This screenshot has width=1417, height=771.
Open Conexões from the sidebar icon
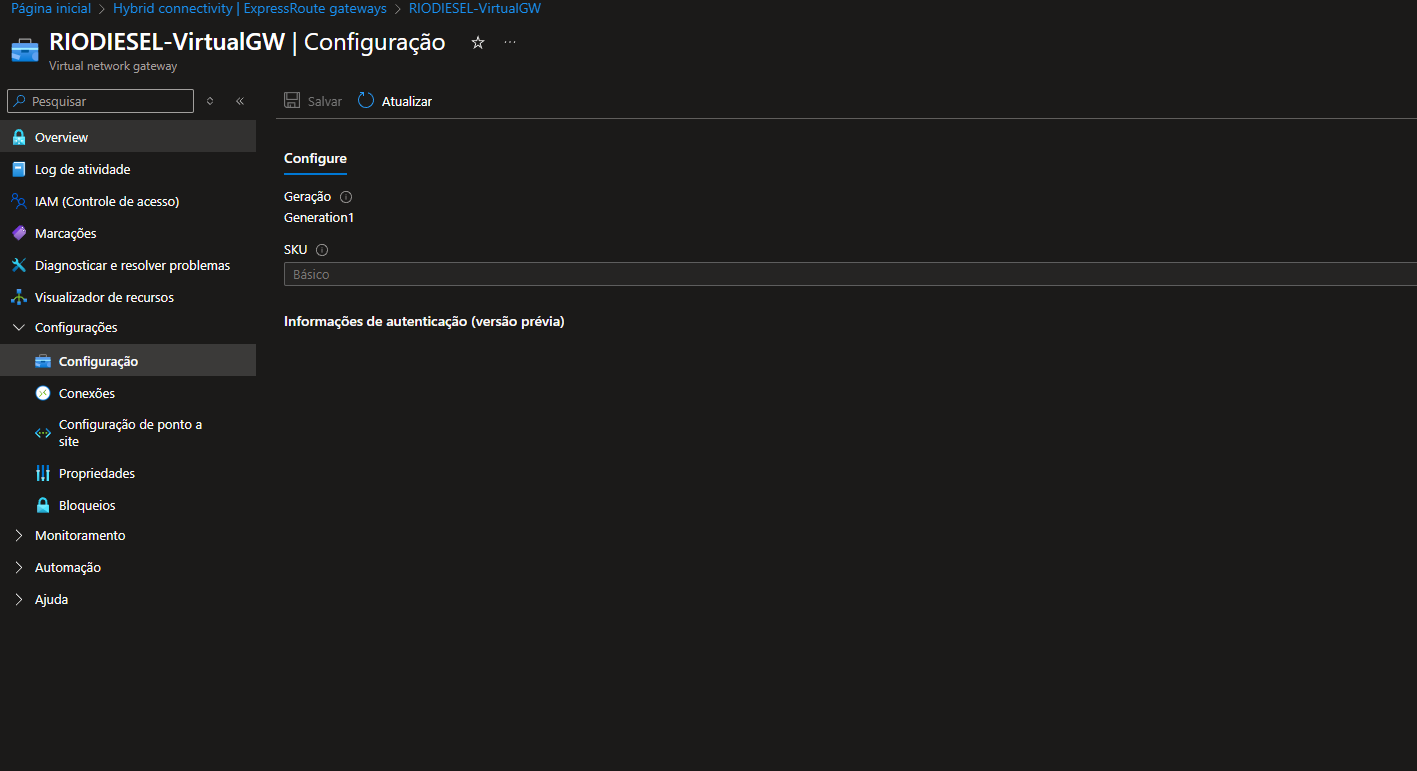pos(41,392)
